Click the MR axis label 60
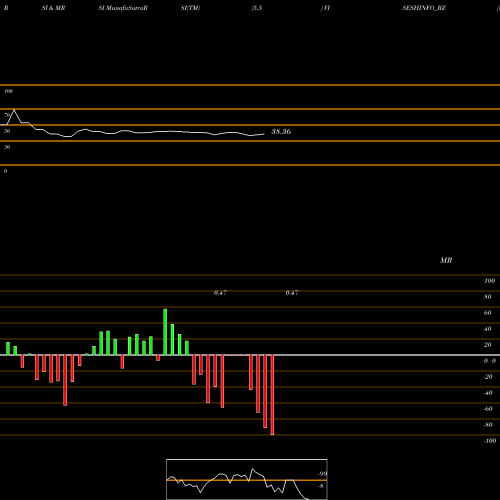 [x=487, y=313]
